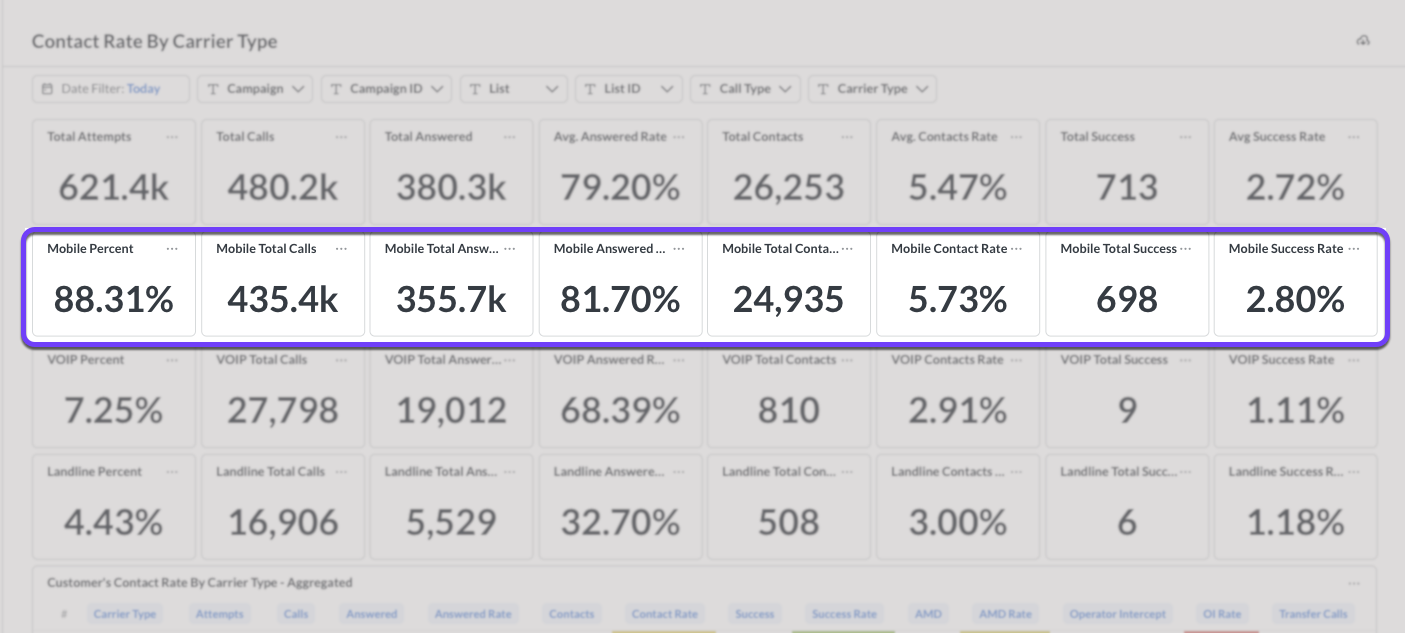
Task: Expand the List ID filter dropdown
Action: tap(629, 89)
